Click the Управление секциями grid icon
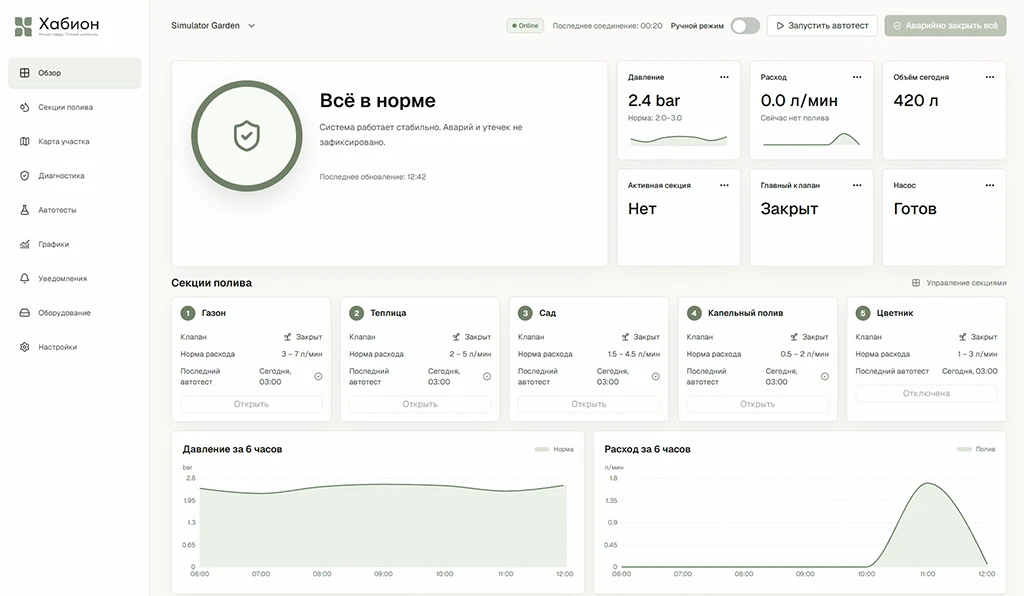Viewport: 1024px width, 596px height. pos(916,283)
